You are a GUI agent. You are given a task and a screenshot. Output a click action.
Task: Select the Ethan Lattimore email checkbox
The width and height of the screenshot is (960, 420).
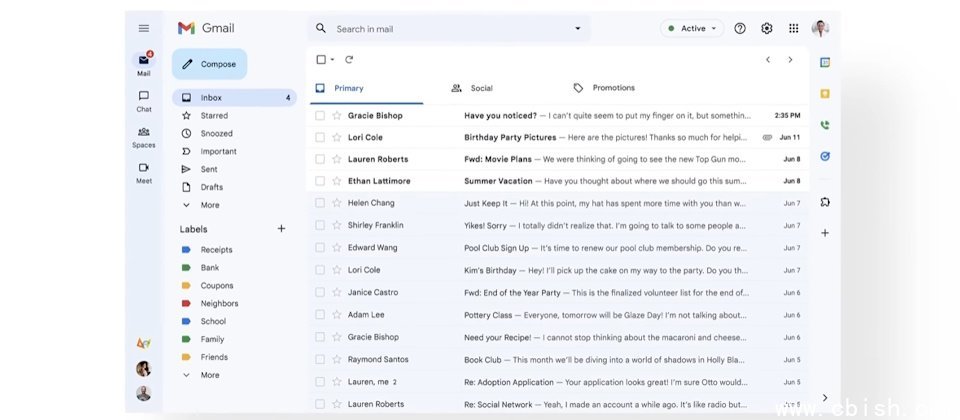(x=320, y=181)
